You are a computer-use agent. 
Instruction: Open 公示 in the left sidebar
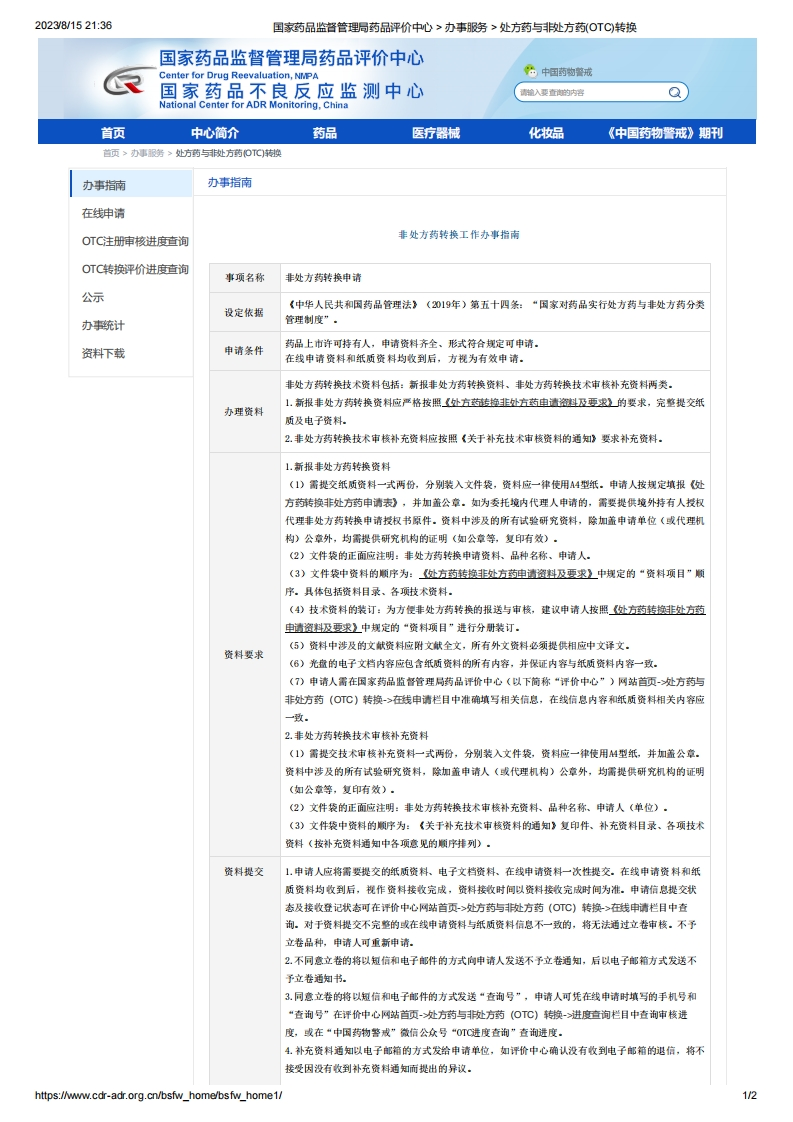tap(93, 297)
